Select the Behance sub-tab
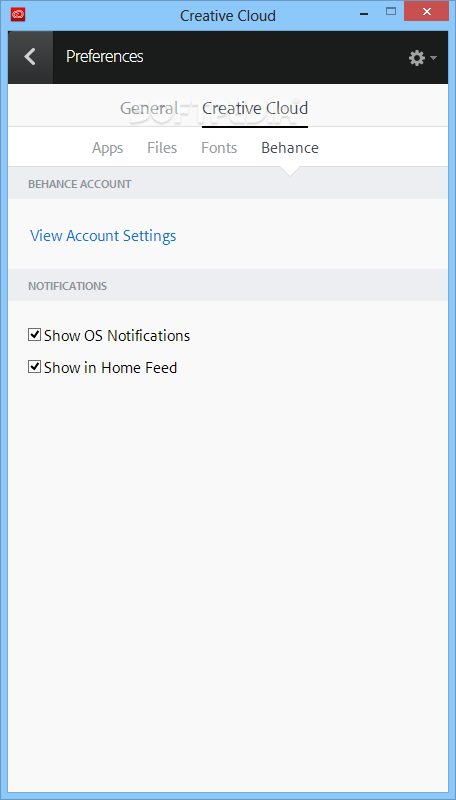 pos(290,148)
